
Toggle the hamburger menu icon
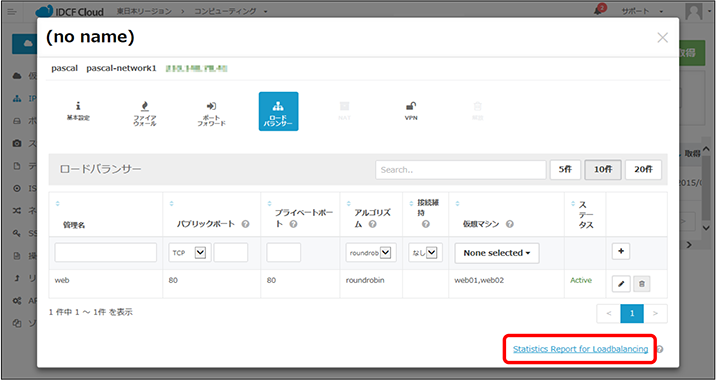(12, 11)
